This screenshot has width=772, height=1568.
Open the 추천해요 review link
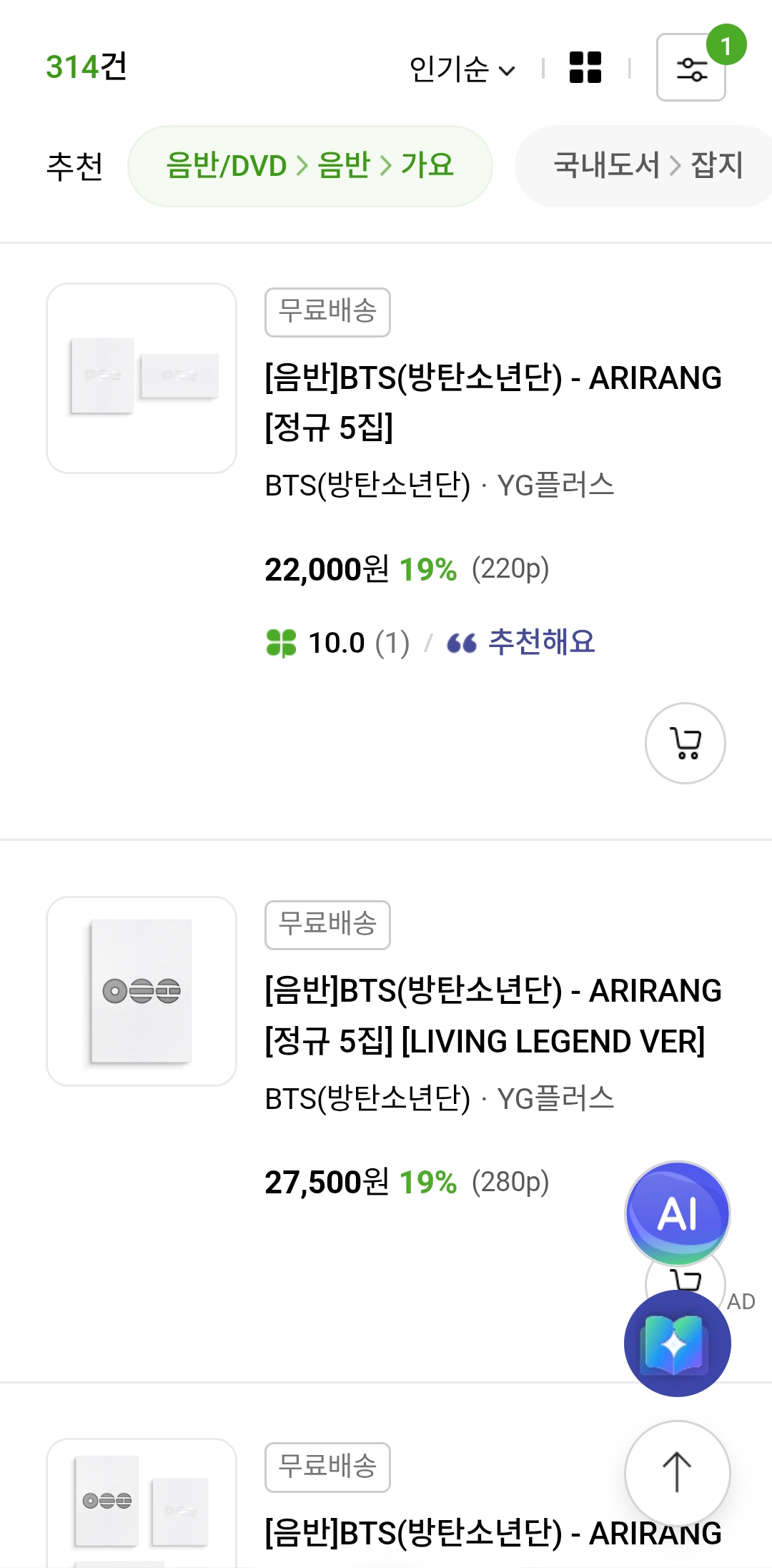coord(541,642)
